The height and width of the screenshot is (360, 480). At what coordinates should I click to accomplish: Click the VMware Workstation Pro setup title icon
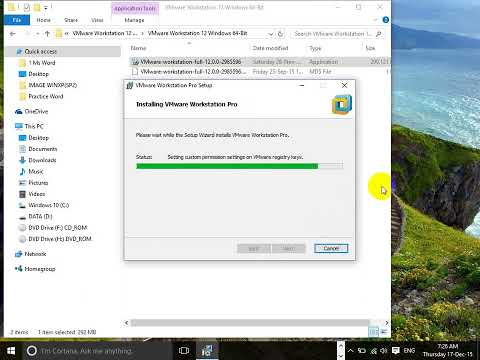click(x=130, y=85)
